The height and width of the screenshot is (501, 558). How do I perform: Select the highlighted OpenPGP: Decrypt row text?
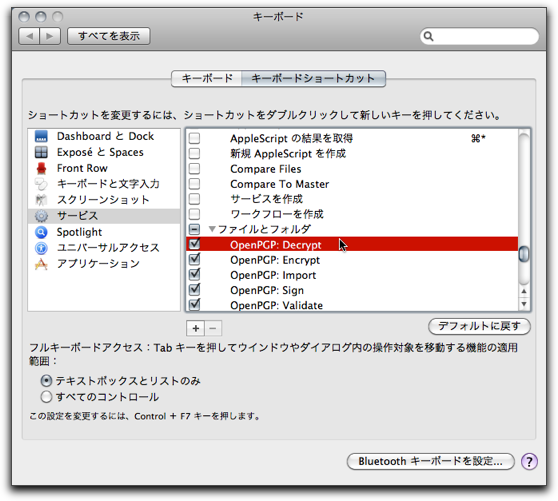click(275, 245)
